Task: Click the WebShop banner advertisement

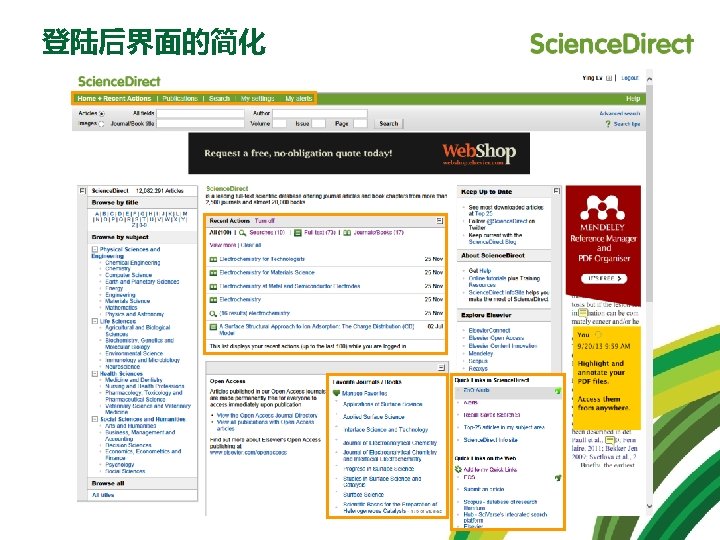Action: (359, 153)
